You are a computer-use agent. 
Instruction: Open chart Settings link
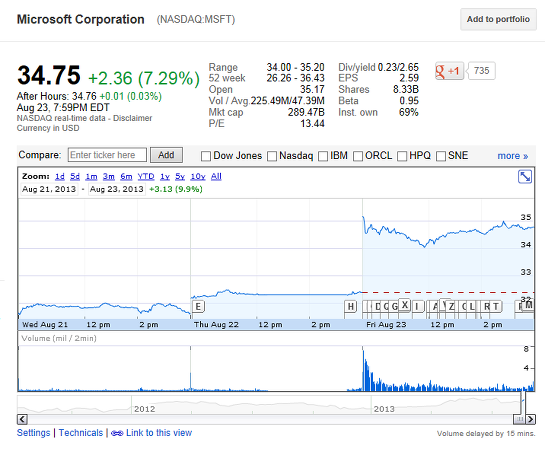tap(33, 433)
